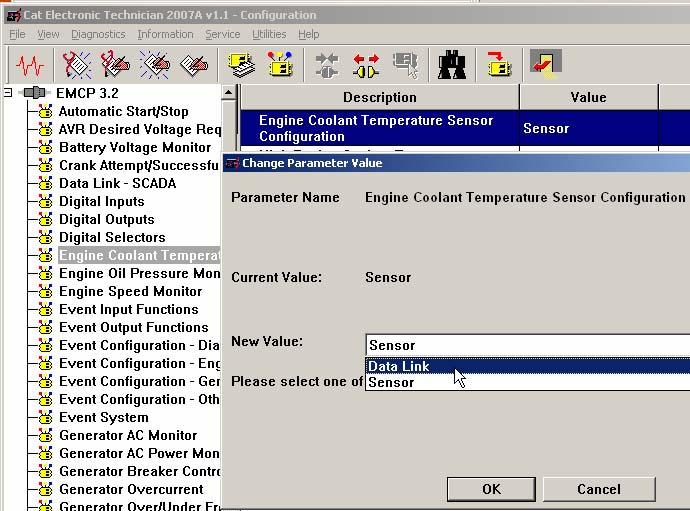Open the New Value combo box

click(x=528, y=345)
